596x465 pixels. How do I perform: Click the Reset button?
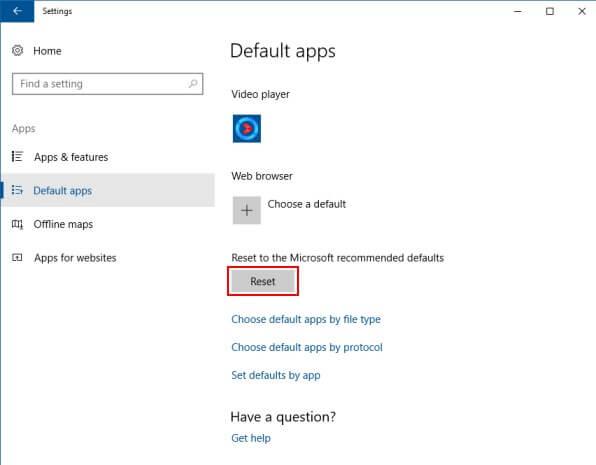click(x=263, y=281)
